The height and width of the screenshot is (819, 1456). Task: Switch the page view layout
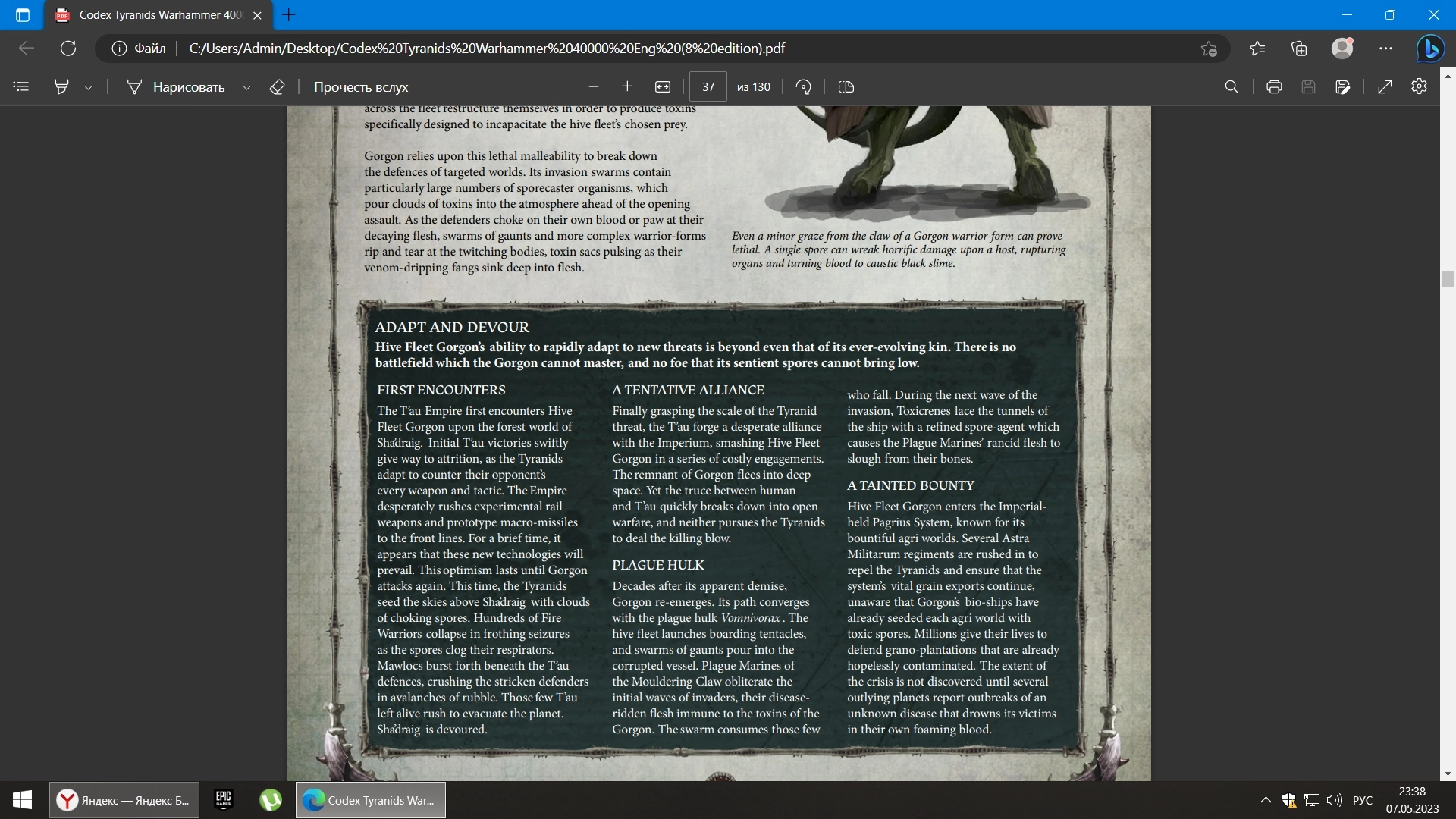(846, 87)
